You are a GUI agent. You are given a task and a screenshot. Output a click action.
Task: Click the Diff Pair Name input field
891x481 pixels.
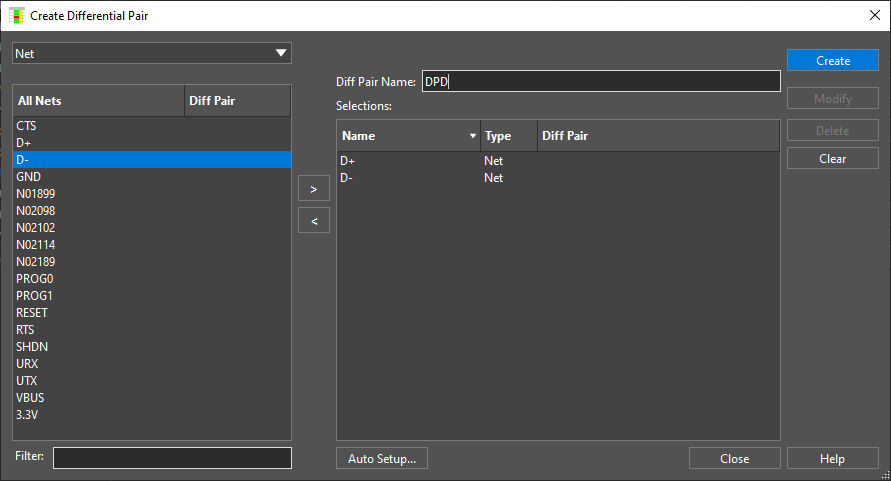point(601,81)
